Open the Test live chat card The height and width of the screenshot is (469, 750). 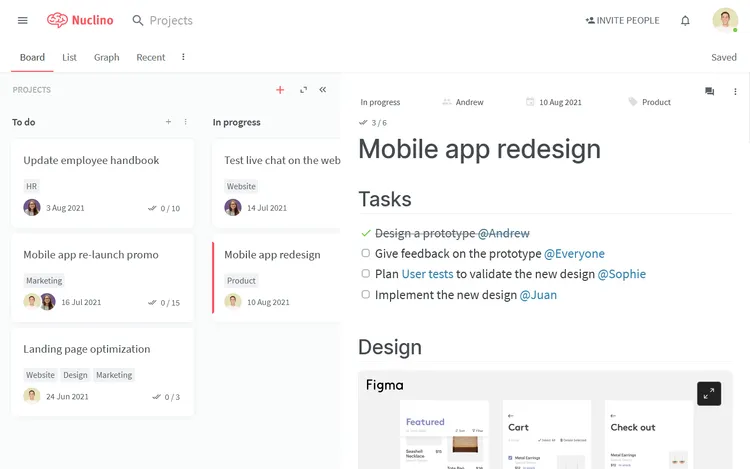[276, 183]
